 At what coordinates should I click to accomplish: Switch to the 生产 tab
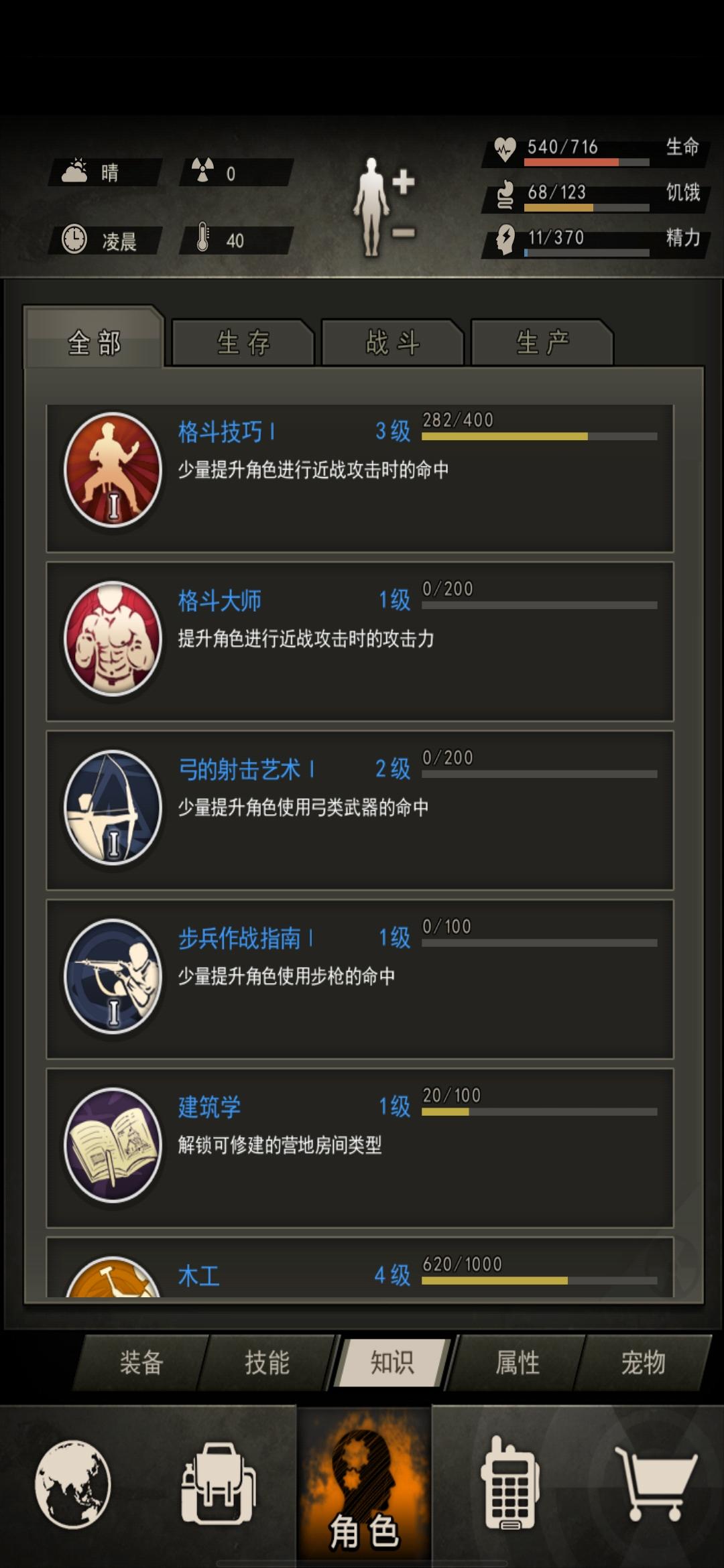[x=542, y=342]
